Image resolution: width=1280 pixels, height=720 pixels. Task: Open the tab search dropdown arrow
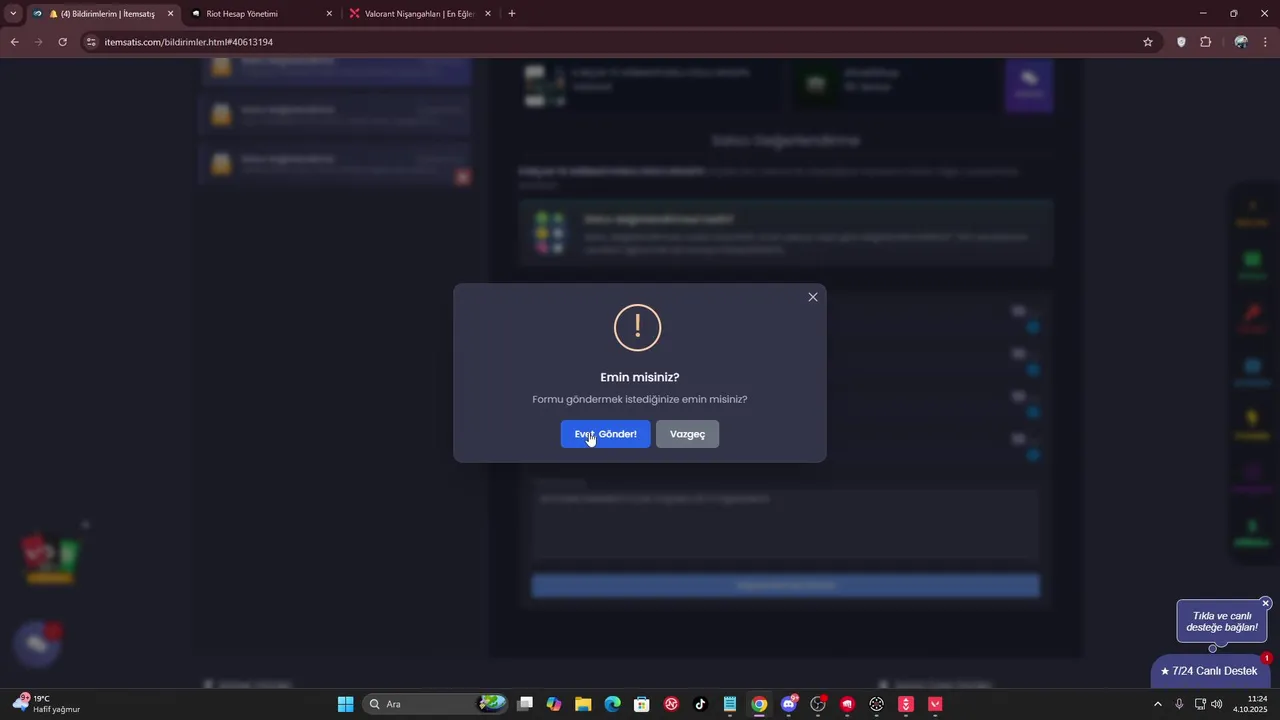[13, 14]
